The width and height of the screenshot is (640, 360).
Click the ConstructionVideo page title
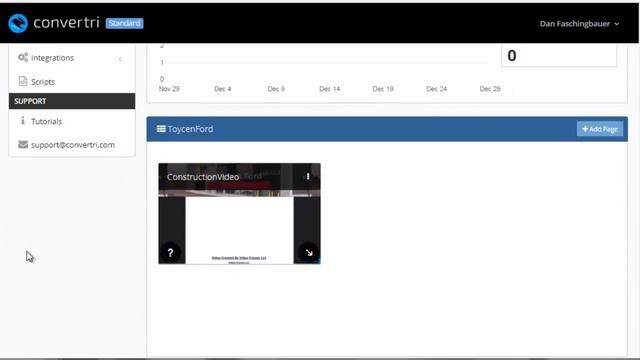(203, 177)
